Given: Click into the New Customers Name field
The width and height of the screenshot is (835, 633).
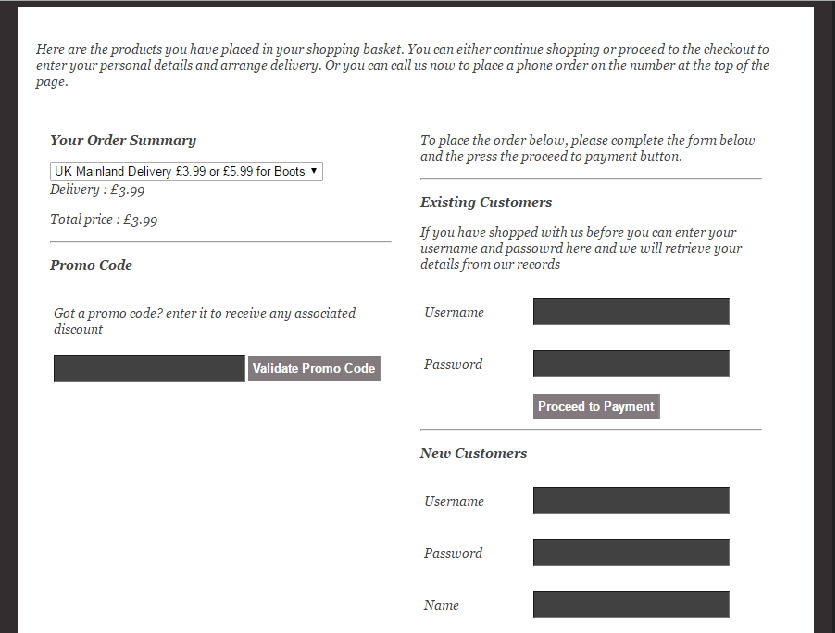Looking at the screenshot, I should pos(631,605).
